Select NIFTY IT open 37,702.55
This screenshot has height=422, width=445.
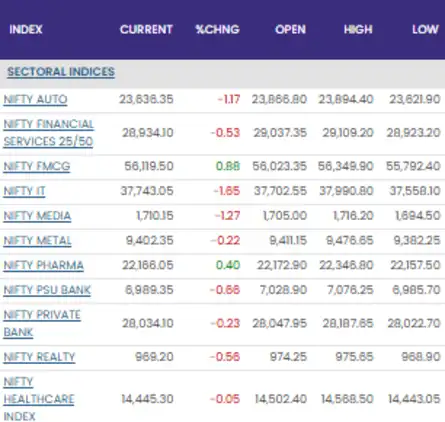point(280,191)
